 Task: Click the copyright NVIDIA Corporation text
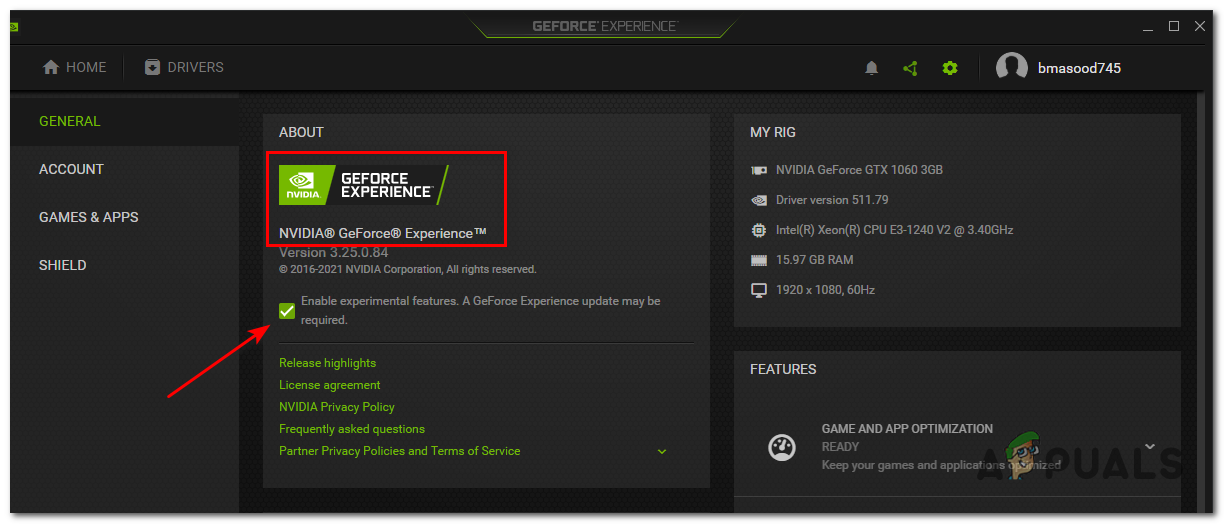point(407,270)
